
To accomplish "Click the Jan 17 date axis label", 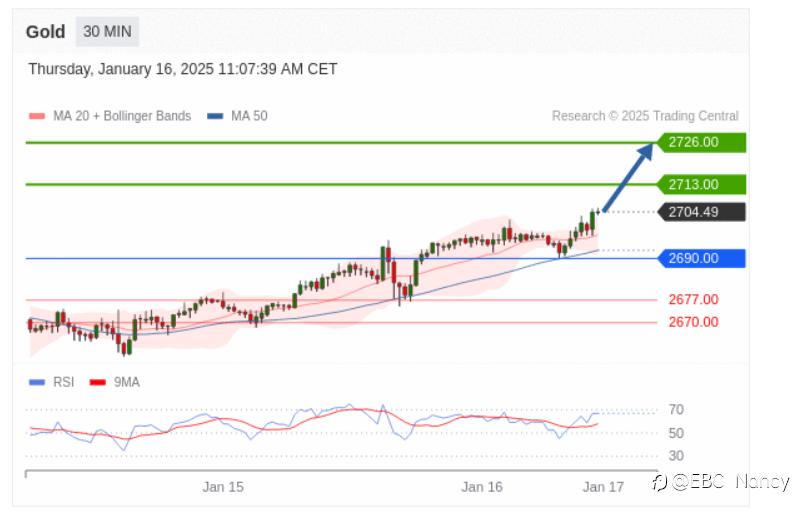I will 603,487.
